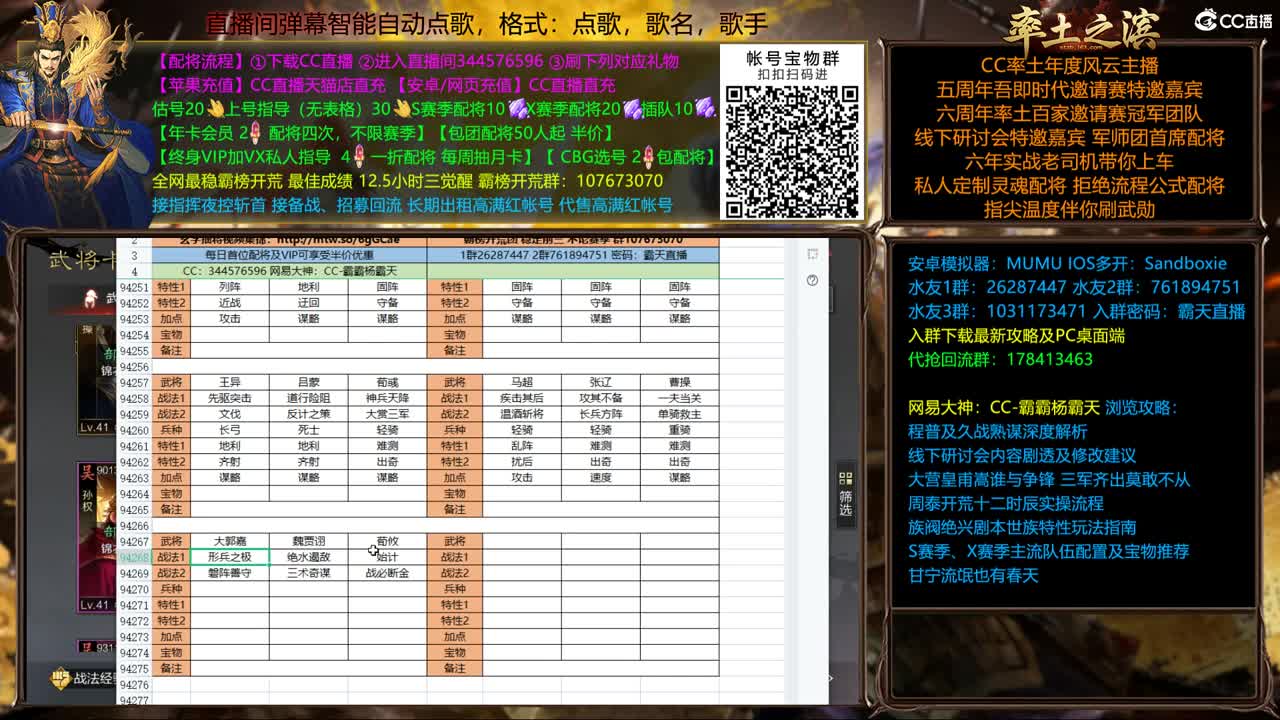This screenshot has width=1280, height=720.
Task: Select green cell CC：344576596 网易大神
Action: click(x=289, y=271)
